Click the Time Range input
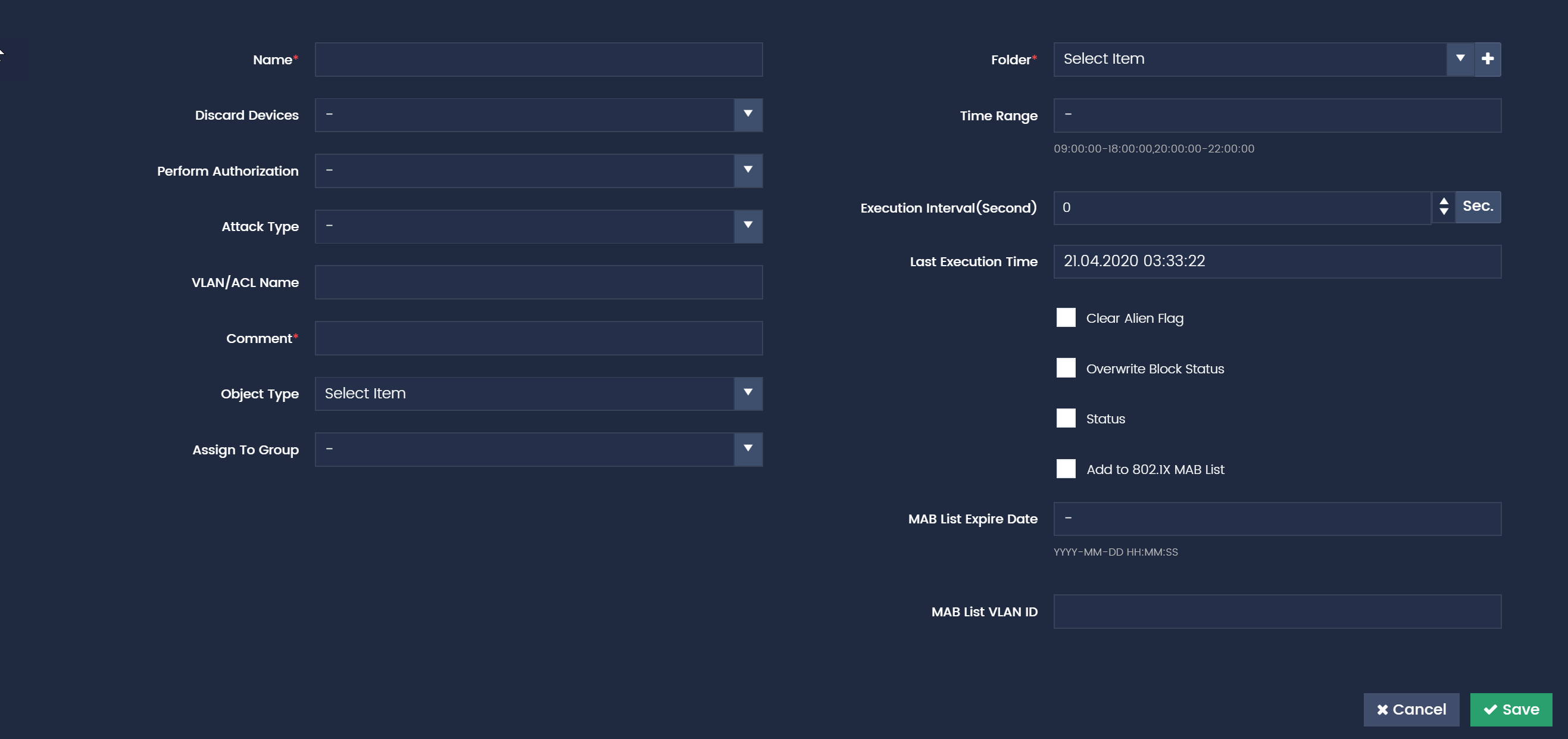 click(1277, 115)
